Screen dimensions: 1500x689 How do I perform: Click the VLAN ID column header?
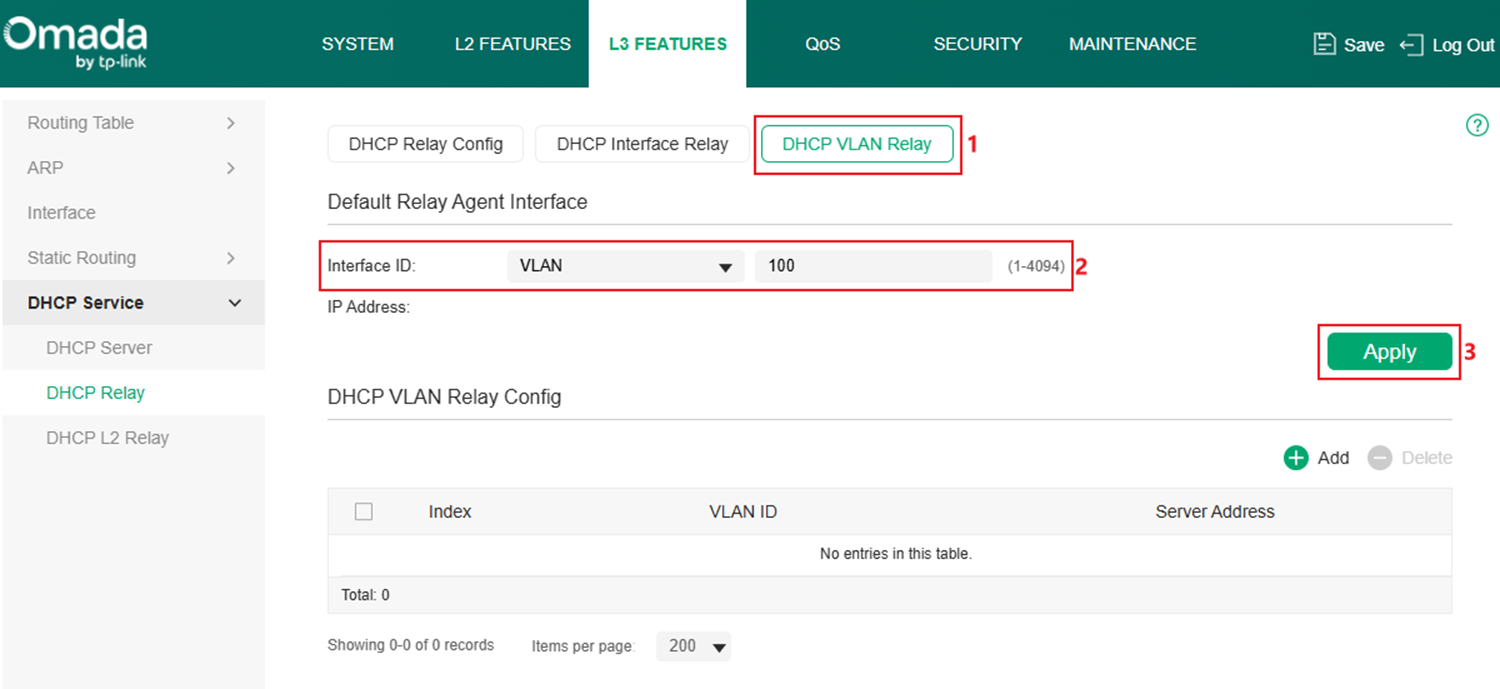[x=743, y=511]
